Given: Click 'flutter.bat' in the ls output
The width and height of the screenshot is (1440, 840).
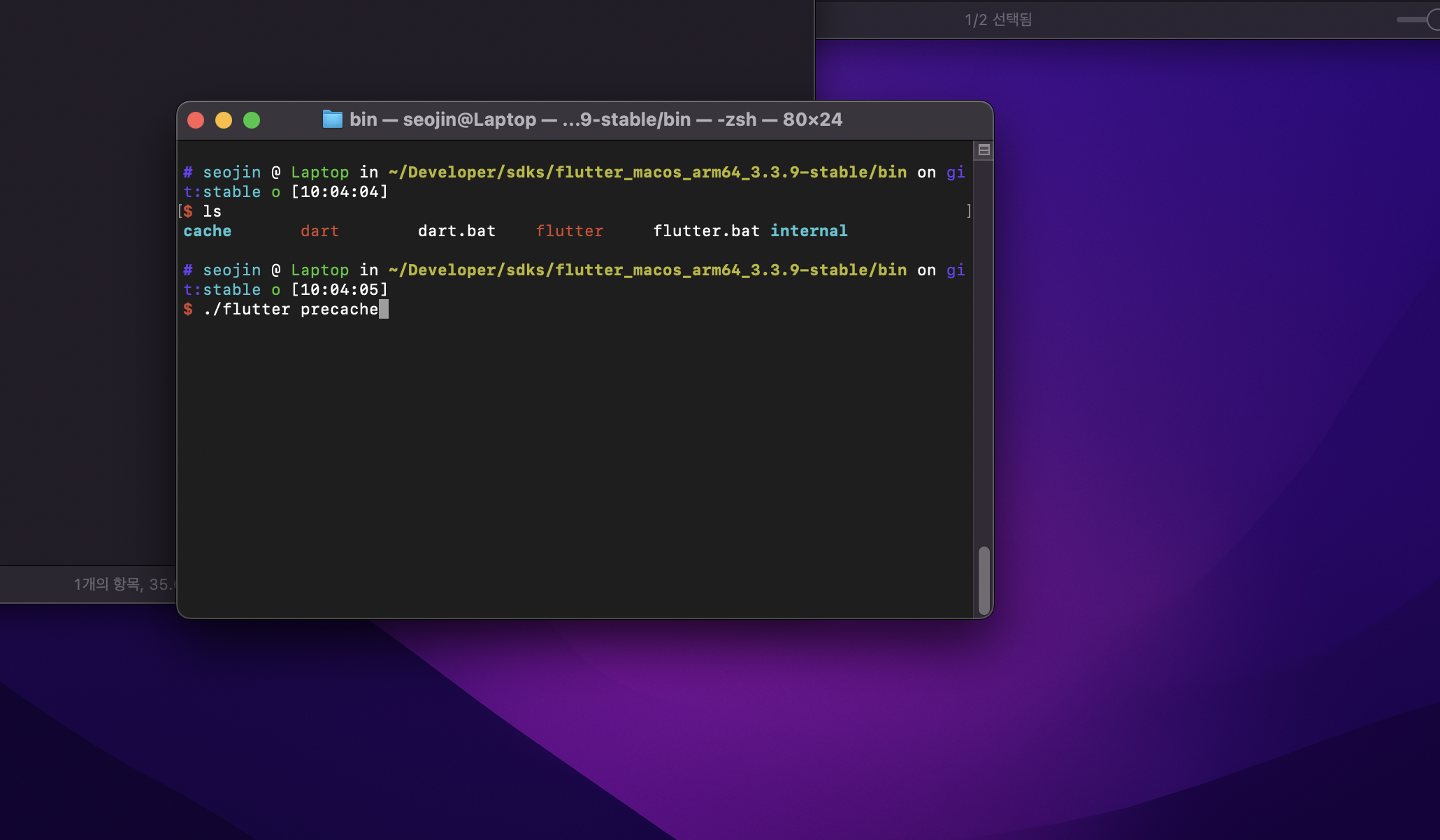Looking at the screenshot, I should coord(706,231).
